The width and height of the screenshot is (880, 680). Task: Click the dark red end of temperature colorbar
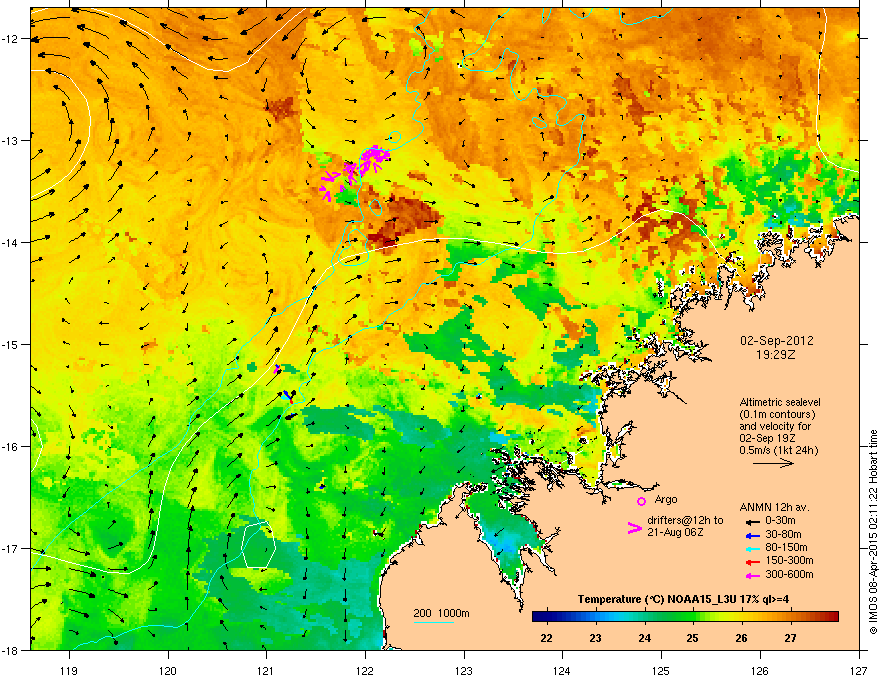pos(832,617)
